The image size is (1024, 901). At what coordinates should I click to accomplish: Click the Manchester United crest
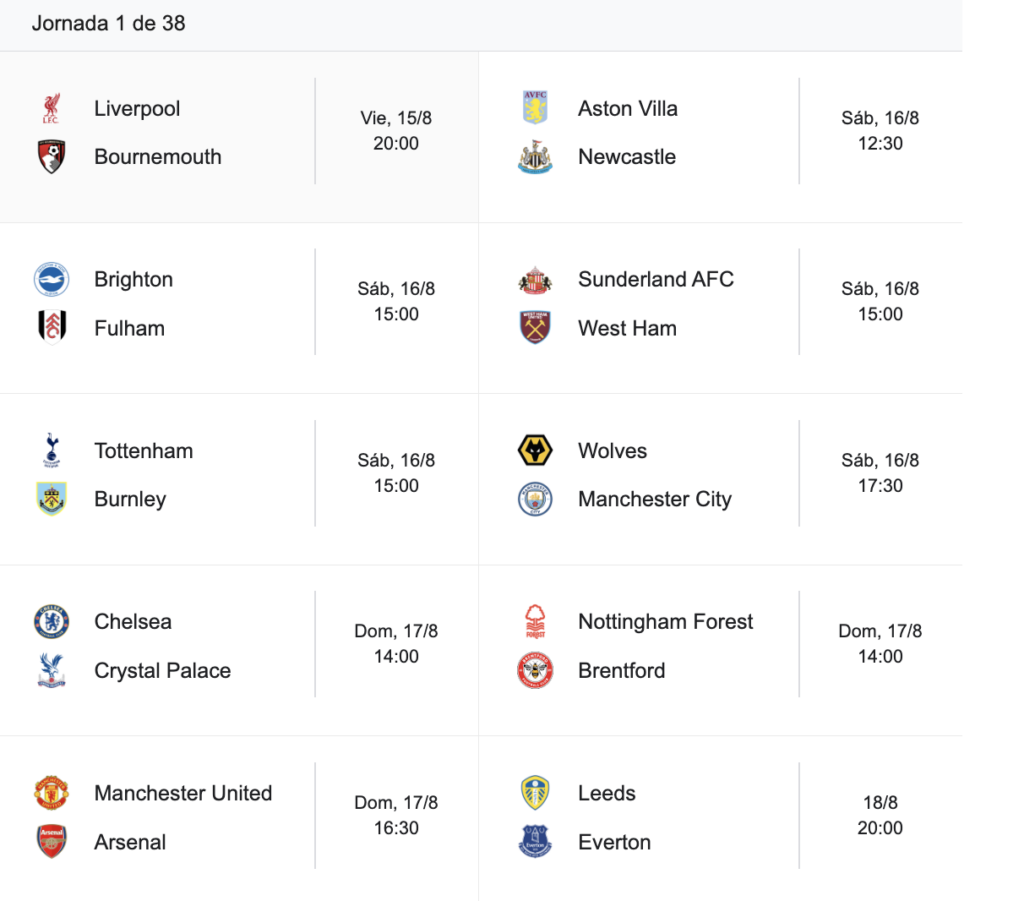52,793
